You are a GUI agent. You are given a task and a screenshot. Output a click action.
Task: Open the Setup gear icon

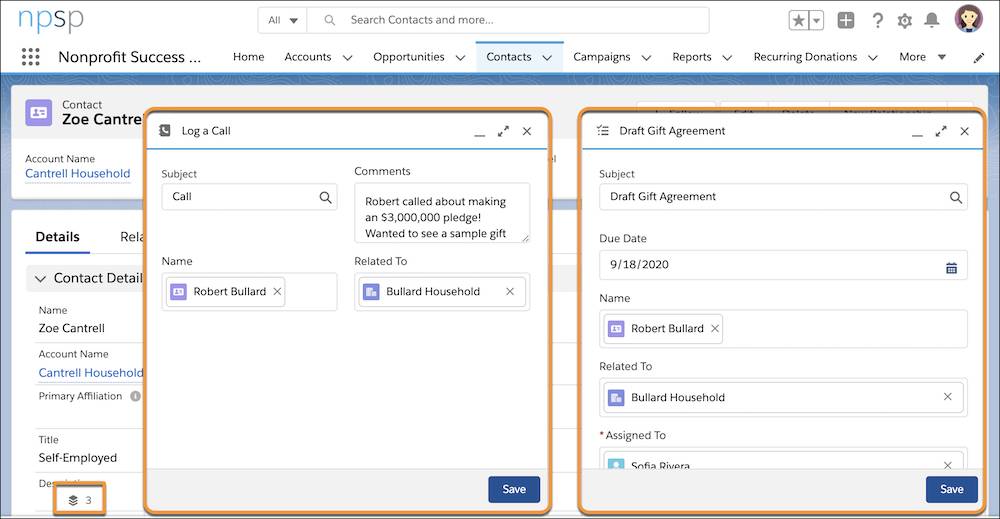(904, 21)
